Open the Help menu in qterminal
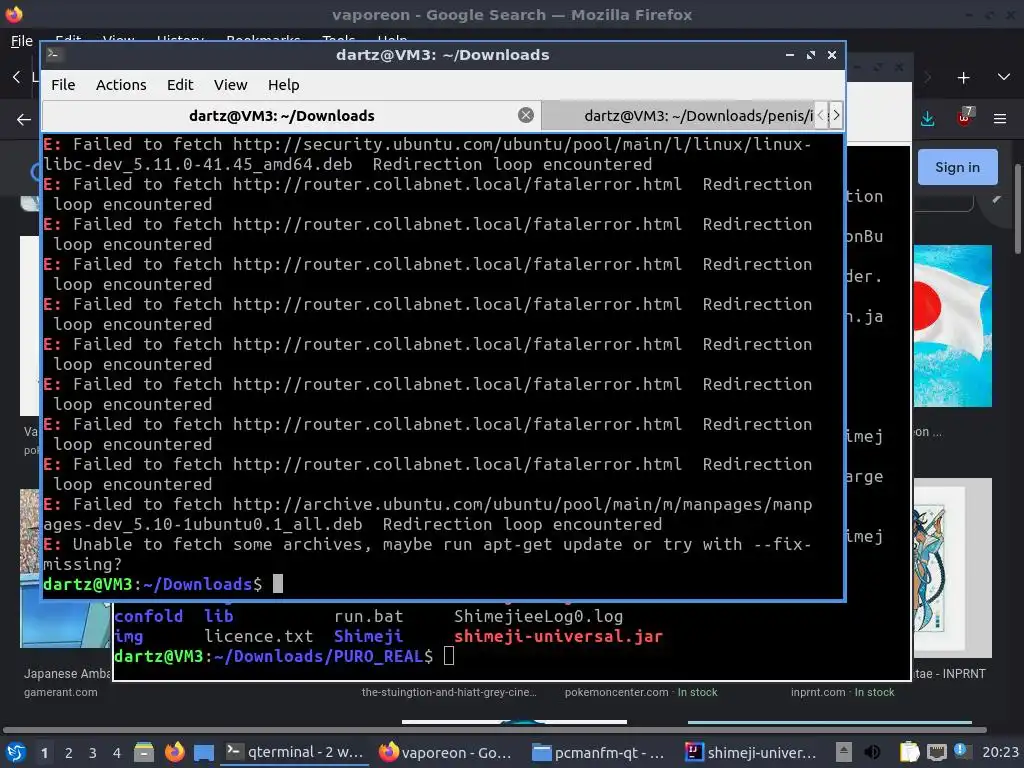The height and width of the screenshot is (768, 1024). pos(283,85)
